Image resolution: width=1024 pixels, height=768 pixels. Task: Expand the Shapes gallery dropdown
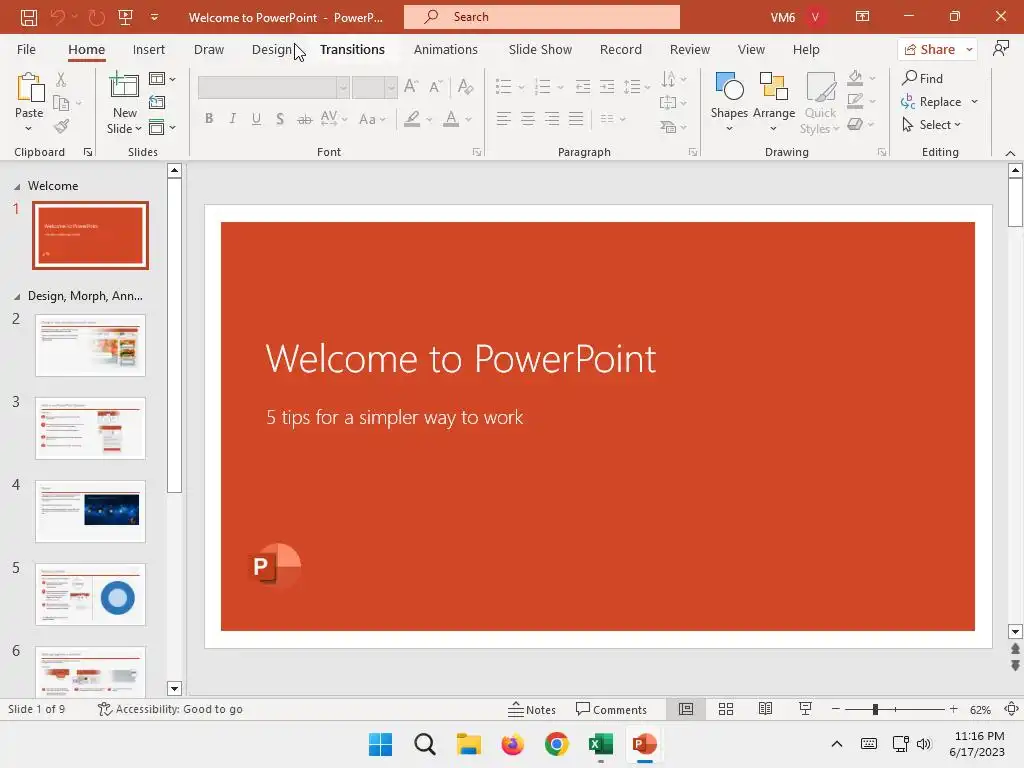click(x=729, y=129)
